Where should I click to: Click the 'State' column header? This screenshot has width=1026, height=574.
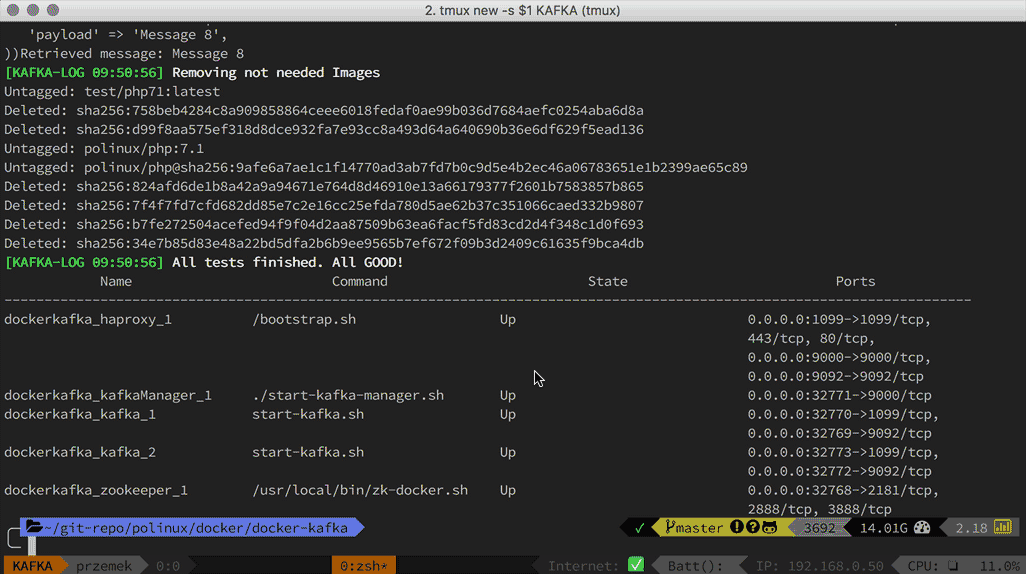coord(608,281)
